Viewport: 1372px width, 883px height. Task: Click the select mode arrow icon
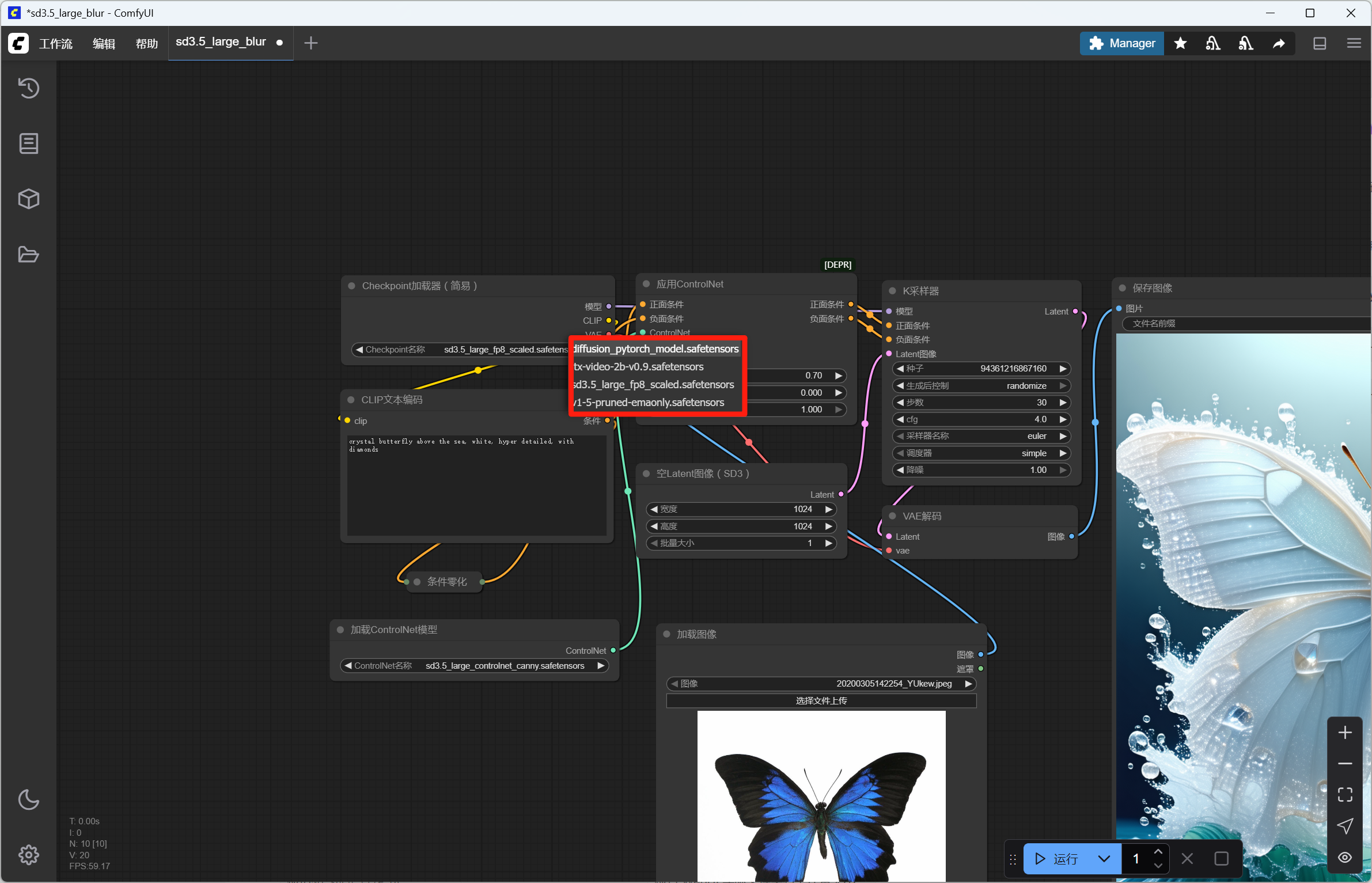click(1345, 826)
